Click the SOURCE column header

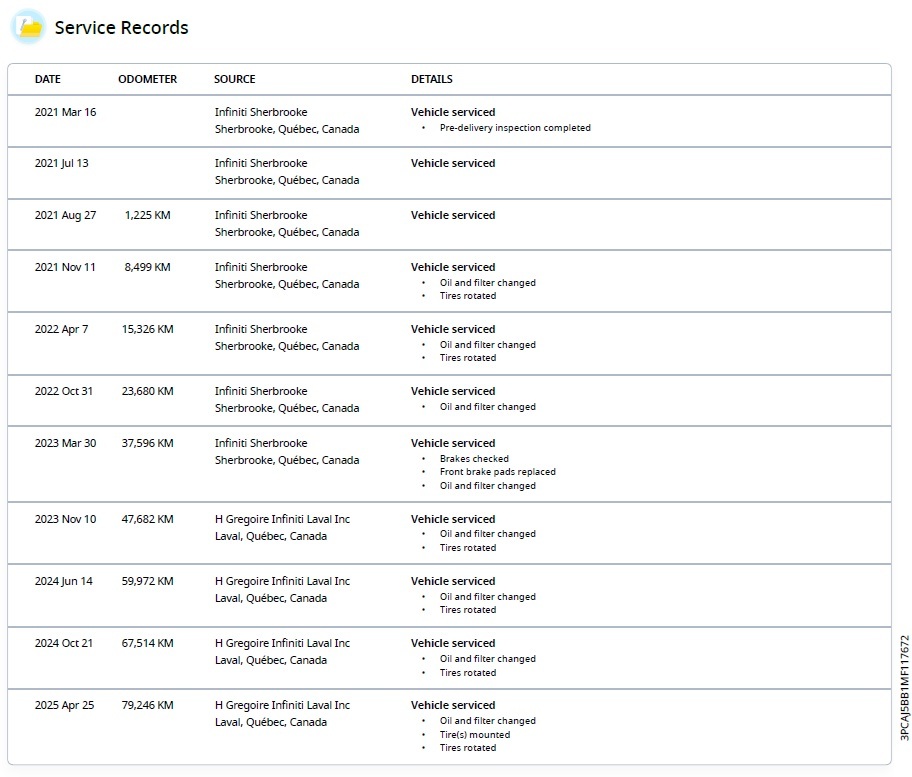[x=234, y=79]
